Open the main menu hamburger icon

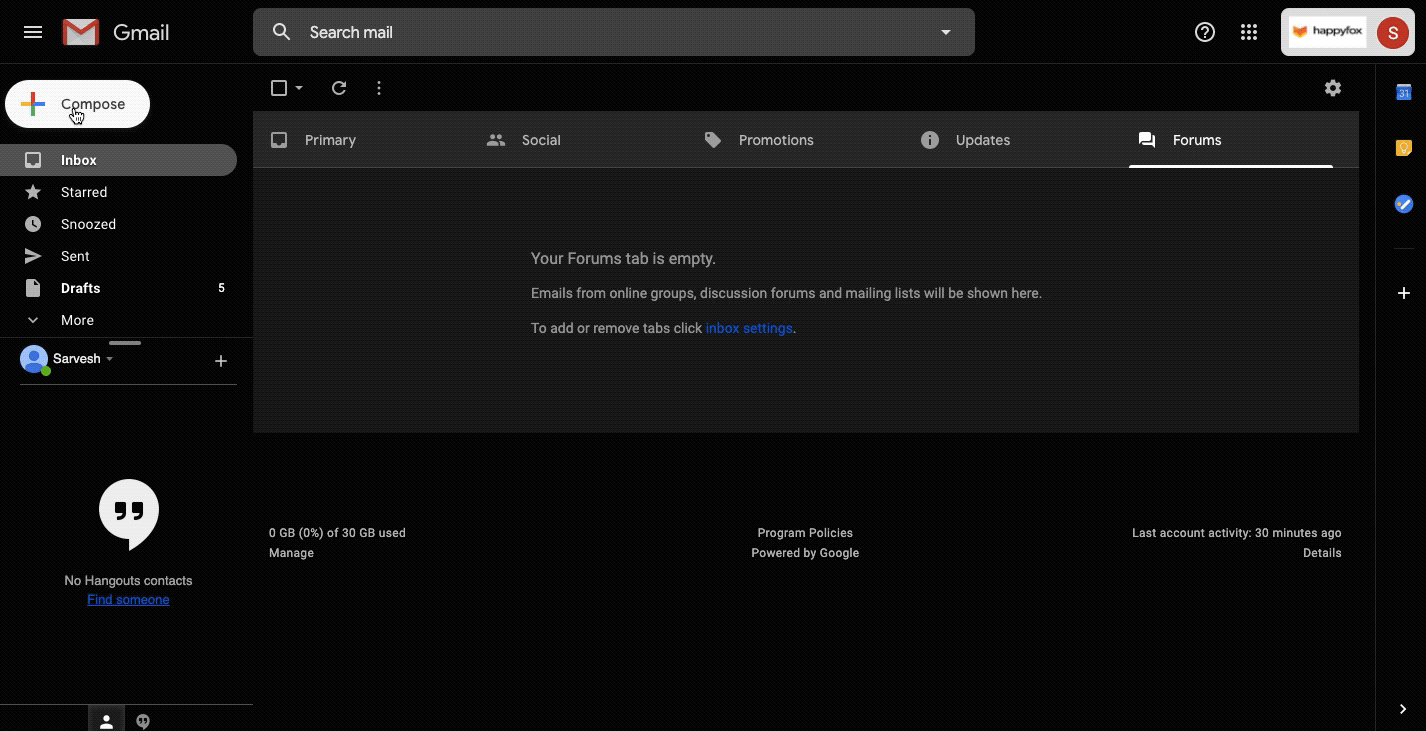(x=33, y=32)
